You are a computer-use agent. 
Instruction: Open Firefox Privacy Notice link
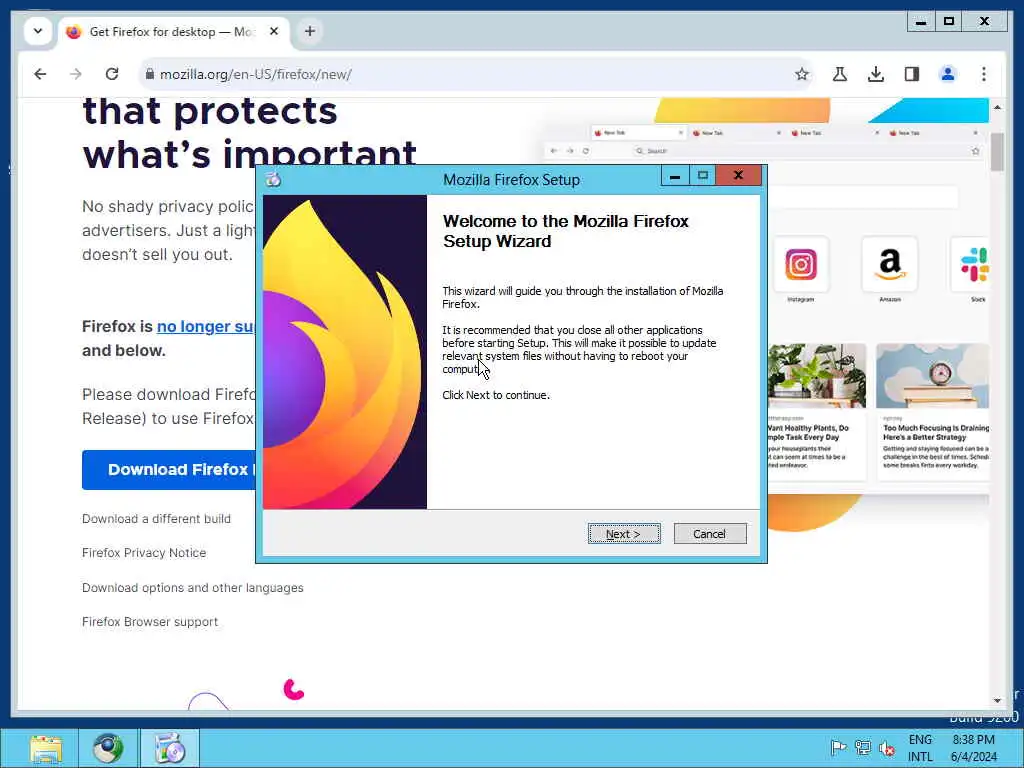pos(144,552)
